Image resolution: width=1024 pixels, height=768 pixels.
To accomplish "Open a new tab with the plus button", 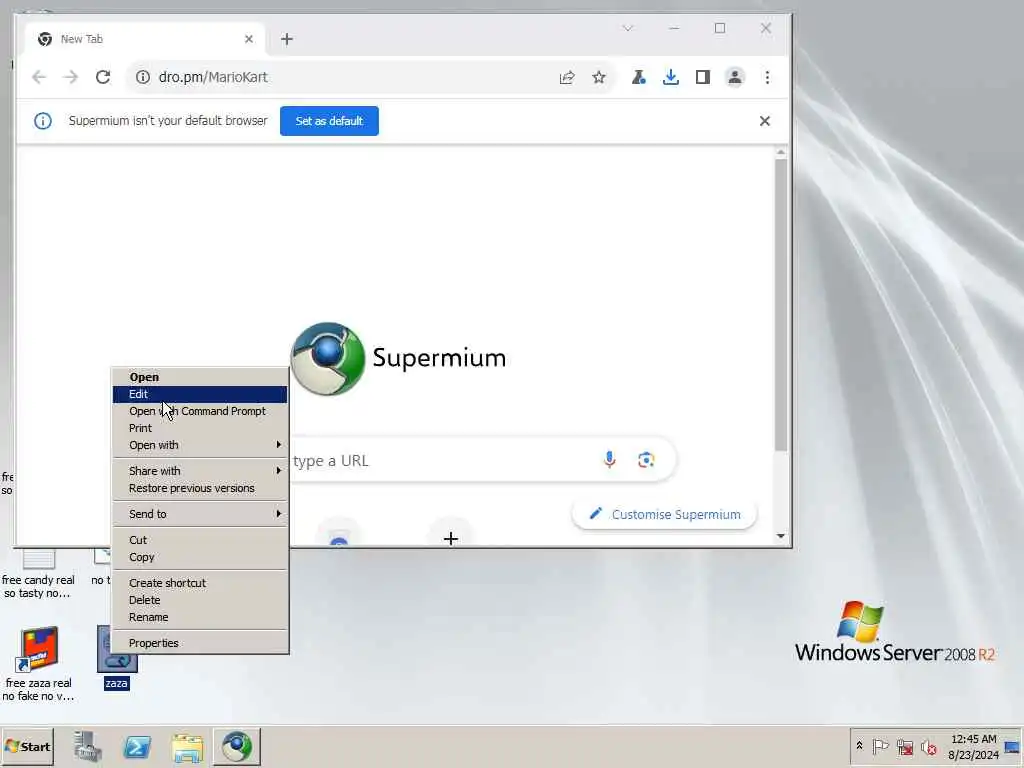I will coord(287,39).
